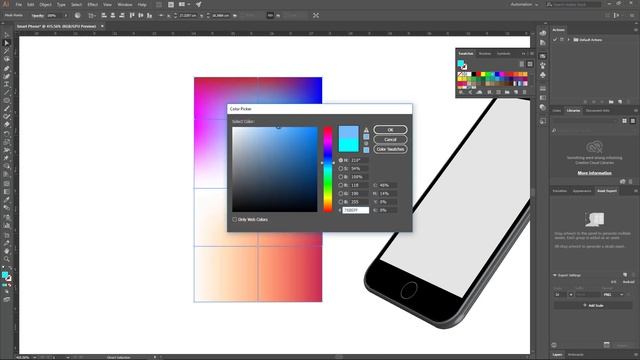The image size is (640, 360).
Task: Select the R red radio button
Action: [x=341, y=185]
